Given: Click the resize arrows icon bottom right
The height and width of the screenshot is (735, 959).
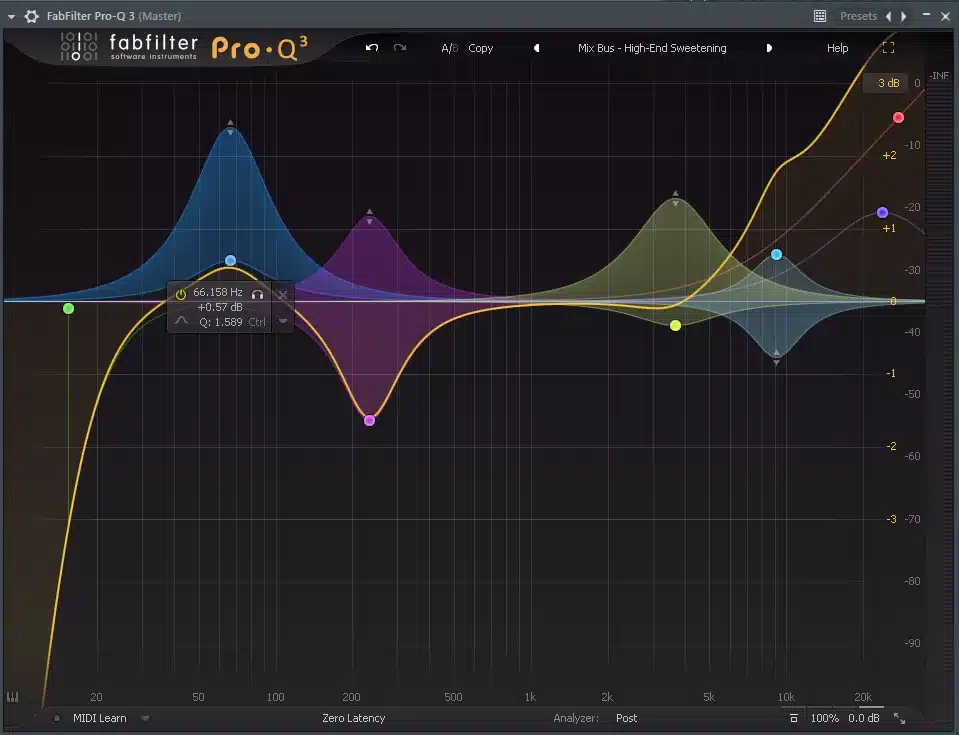Looking at the screenshot, I should (x=899, y=718).
